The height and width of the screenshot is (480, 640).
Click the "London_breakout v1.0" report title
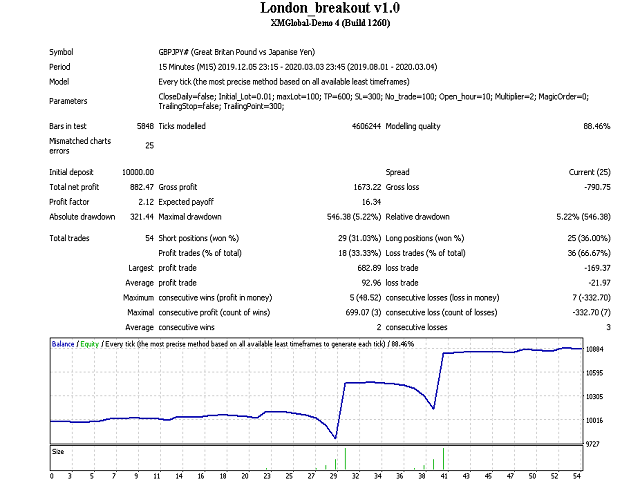tap(330, 8)
